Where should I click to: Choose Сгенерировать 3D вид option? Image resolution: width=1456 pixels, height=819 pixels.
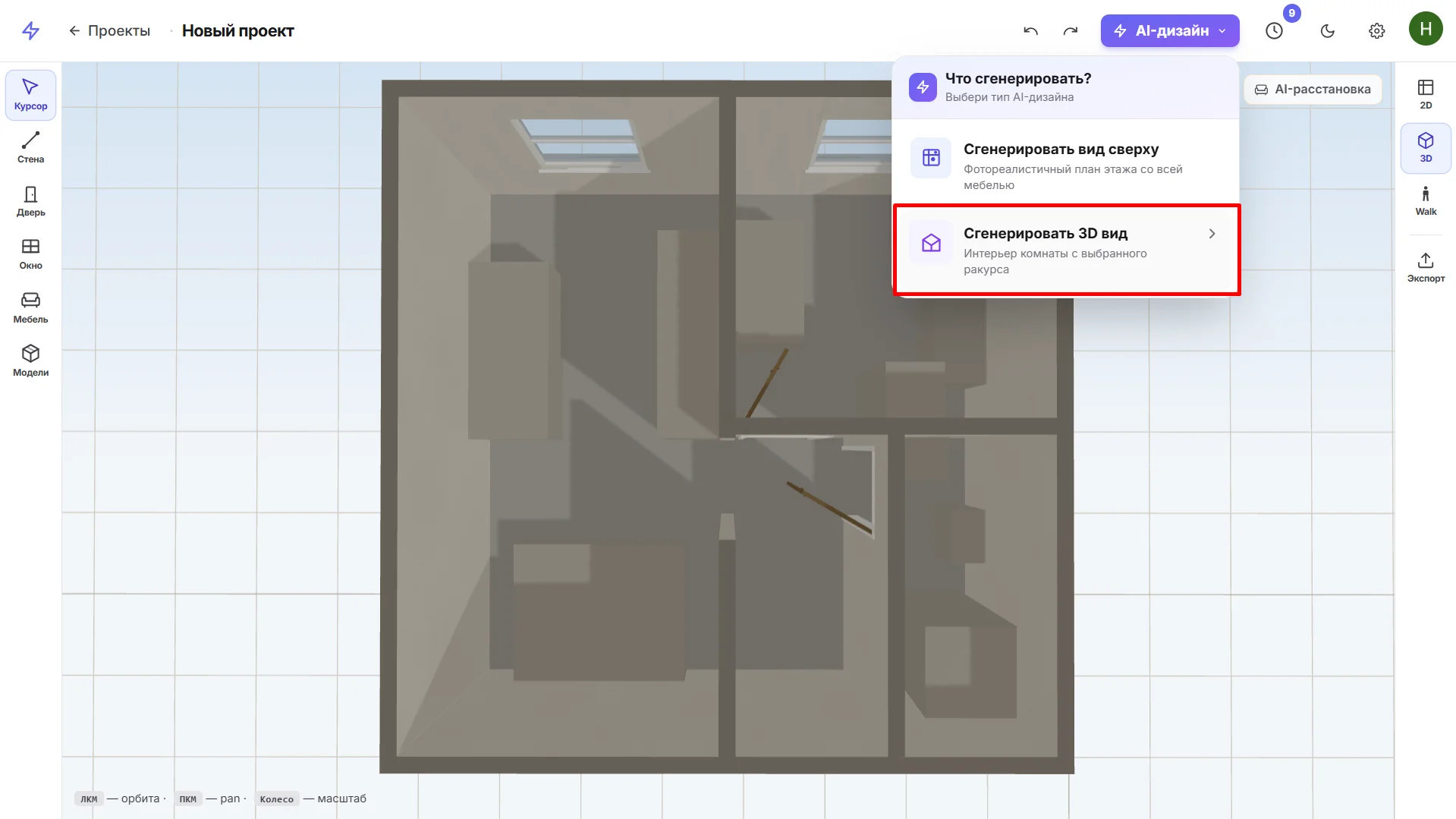click(x=1065, y=250)
